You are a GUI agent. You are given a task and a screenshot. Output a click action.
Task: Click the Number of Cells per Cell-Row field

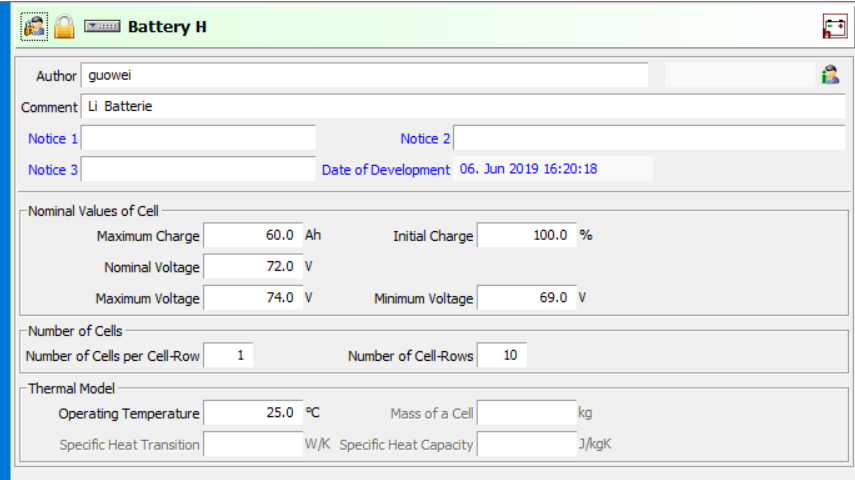[229, 356]
